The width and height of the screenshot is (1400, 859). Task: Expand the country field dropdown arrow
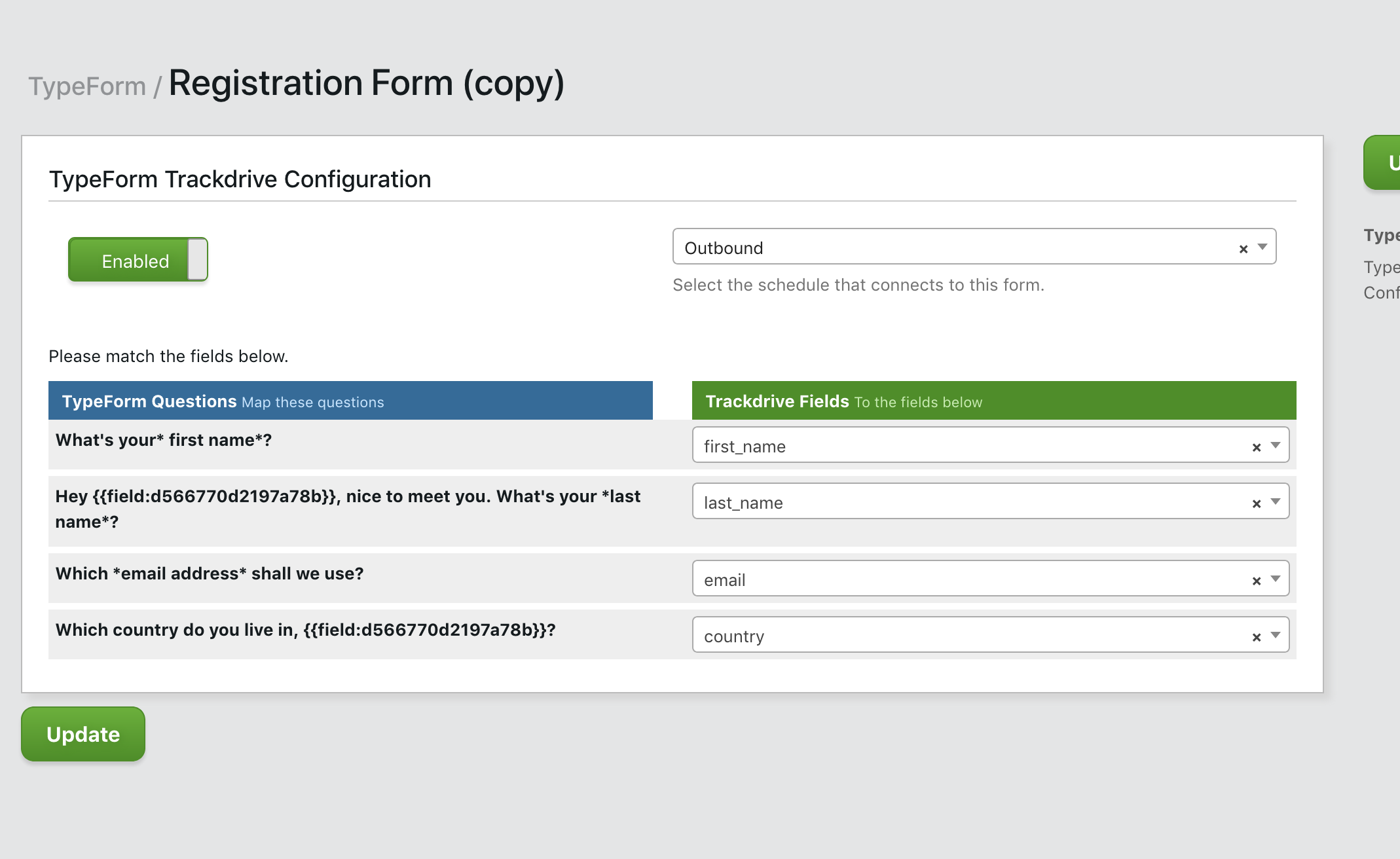[1276, 636]
